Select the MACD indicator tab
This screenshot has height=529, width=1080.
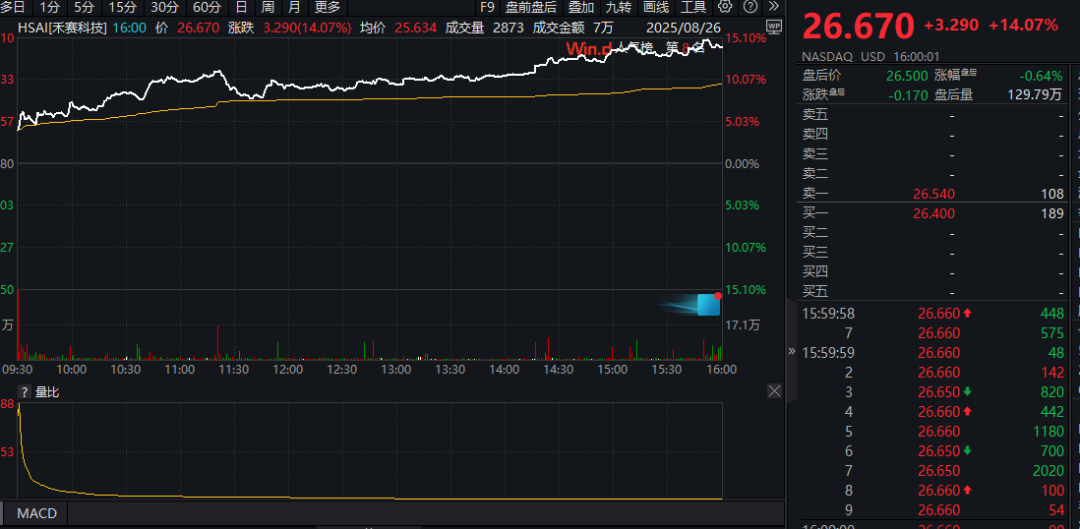click(36, 514)
